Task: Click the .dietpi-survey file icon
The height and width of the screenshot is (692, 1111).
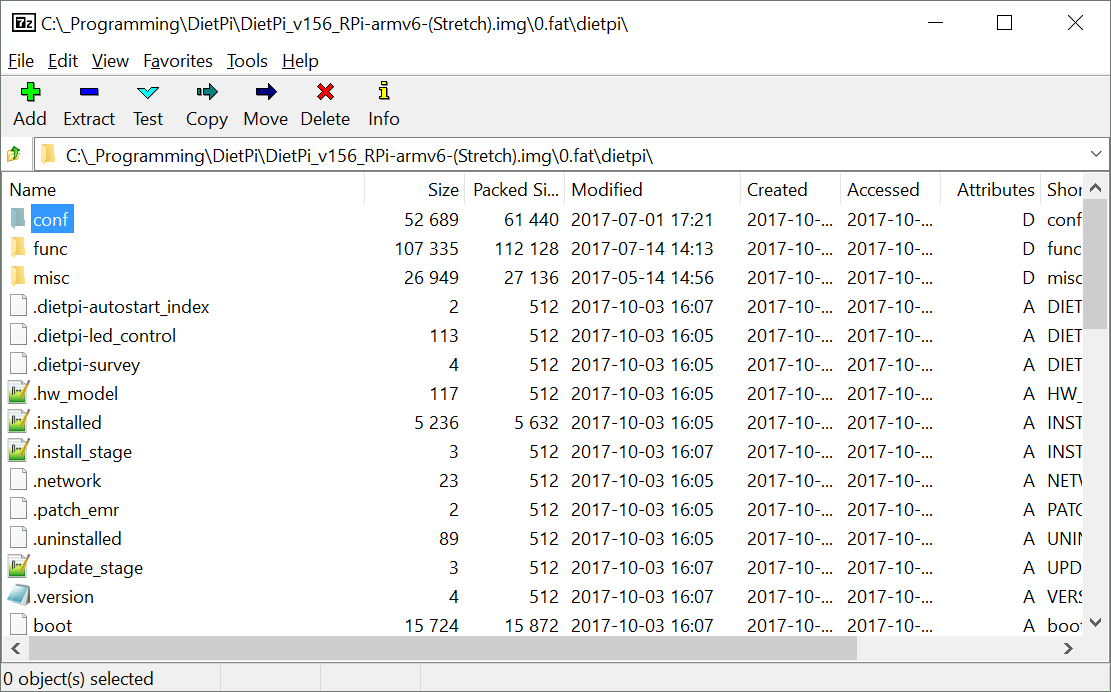Action: pos(18,364)
